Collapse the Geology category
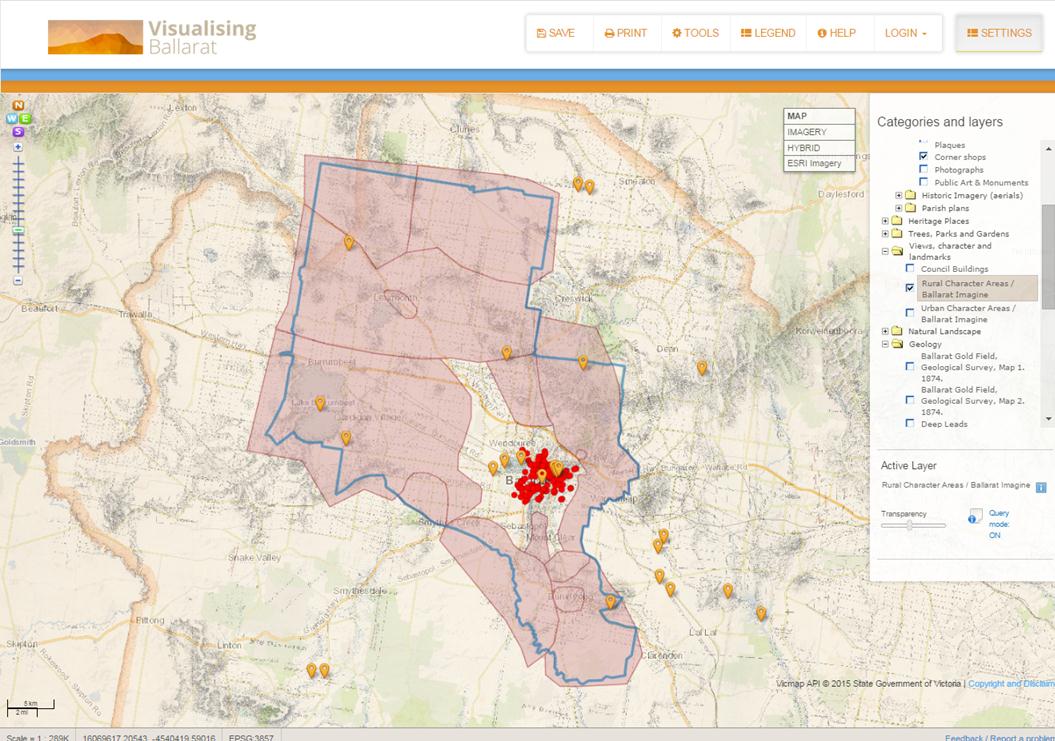Screen dimensions: 1055x741 coord(885,344)
